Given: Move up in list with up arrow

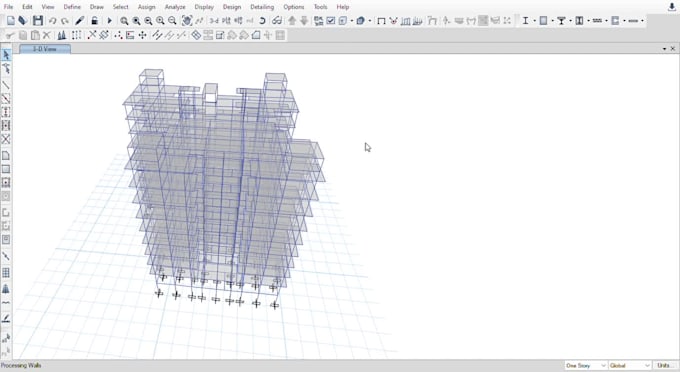Looking at the screenshot, I should 292,20.
